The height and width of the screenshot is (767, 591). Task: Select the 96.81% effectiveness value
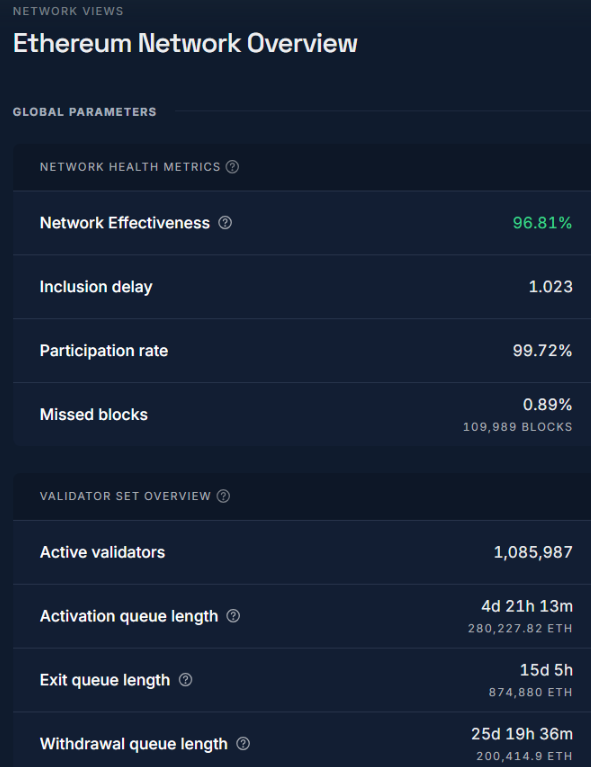click(x=542, y=223)
